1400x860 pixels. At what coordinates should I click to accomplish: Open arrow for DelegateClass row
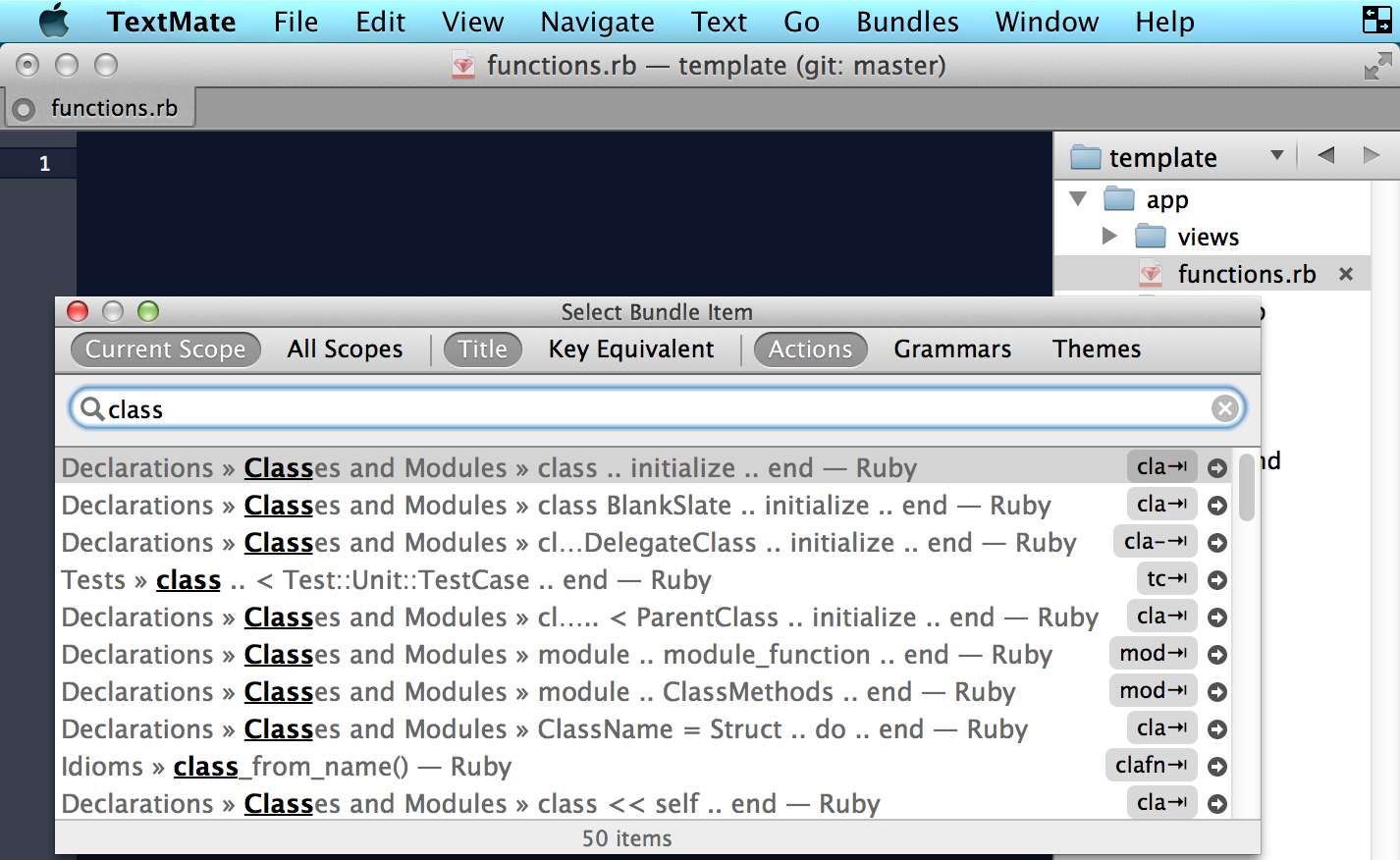coord(1217,543)
